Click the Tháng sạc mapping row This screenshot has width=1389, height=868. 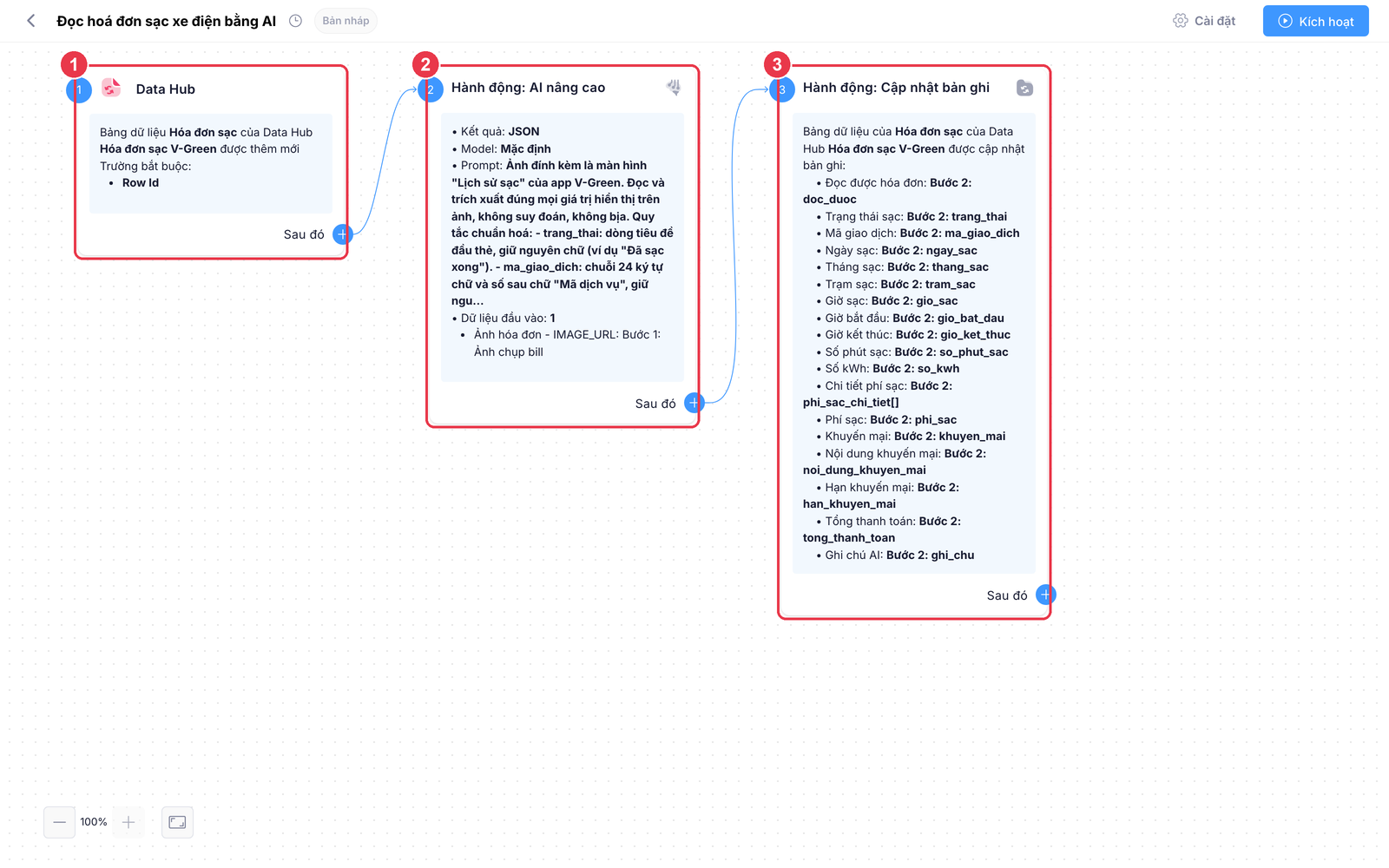902,266
